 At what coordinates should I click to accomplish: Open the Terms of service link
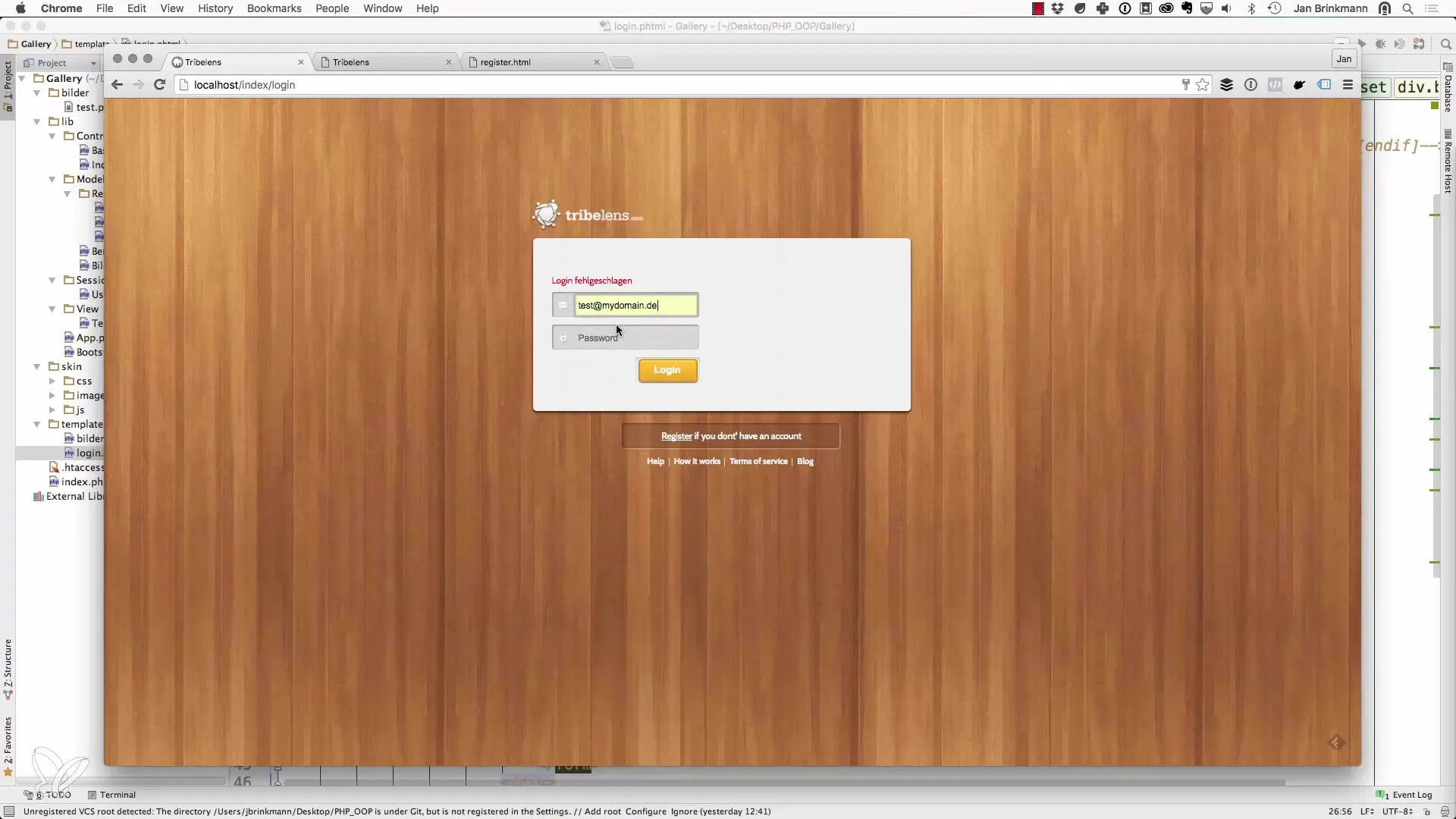[x=758, y=461]
